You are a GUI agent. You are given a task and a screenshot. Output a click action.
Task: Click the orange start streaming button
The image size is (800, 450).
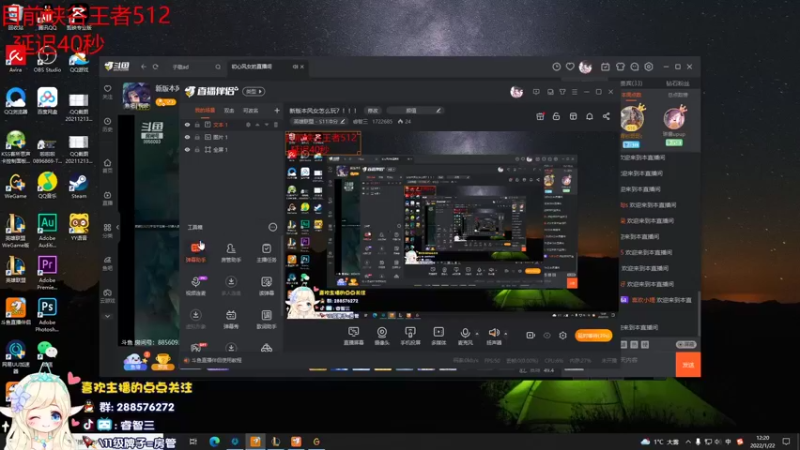coord(593,335)
